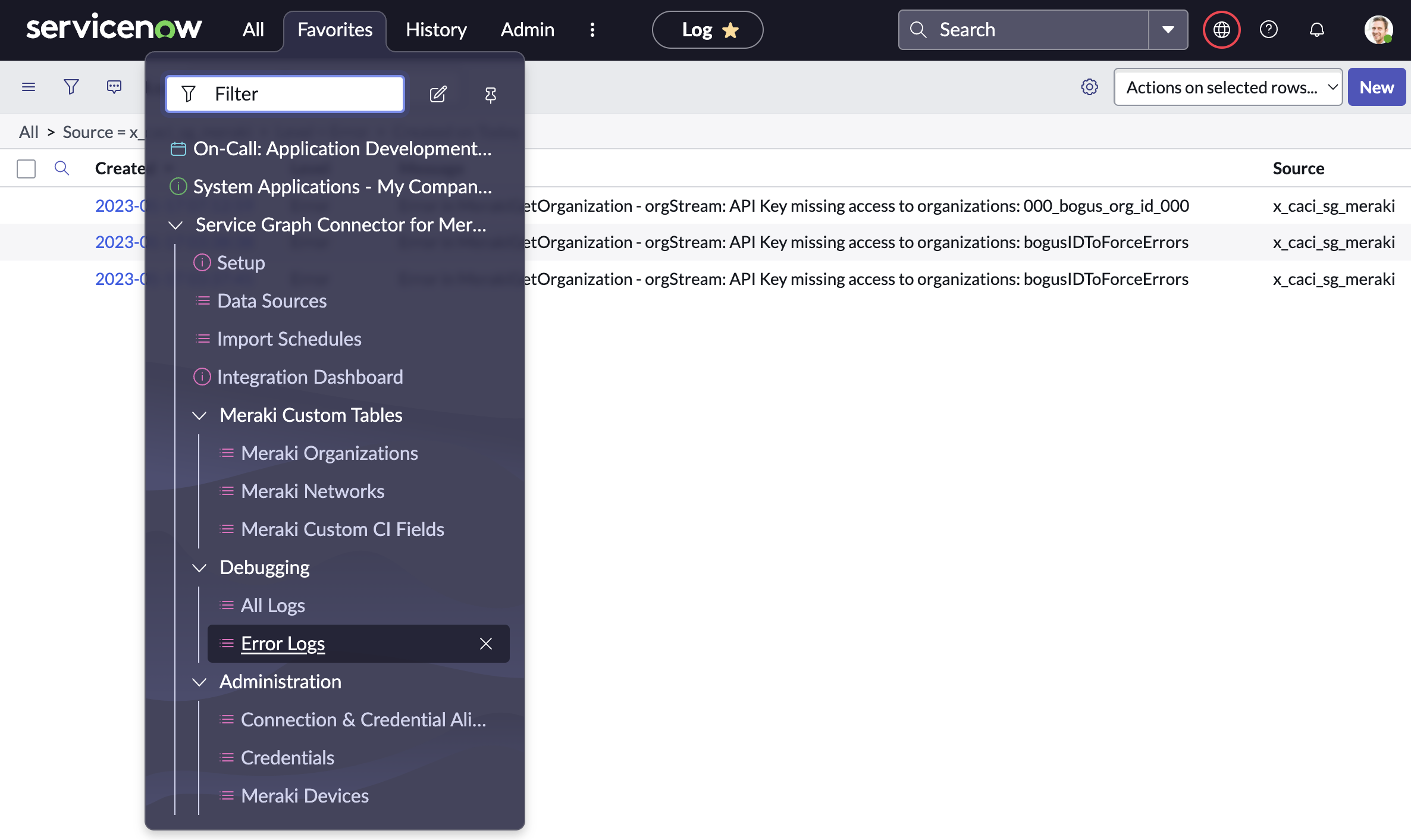Screen dimensions: 1411x840
Task: Switch to the History tab
Action: (x=435, y=29)
